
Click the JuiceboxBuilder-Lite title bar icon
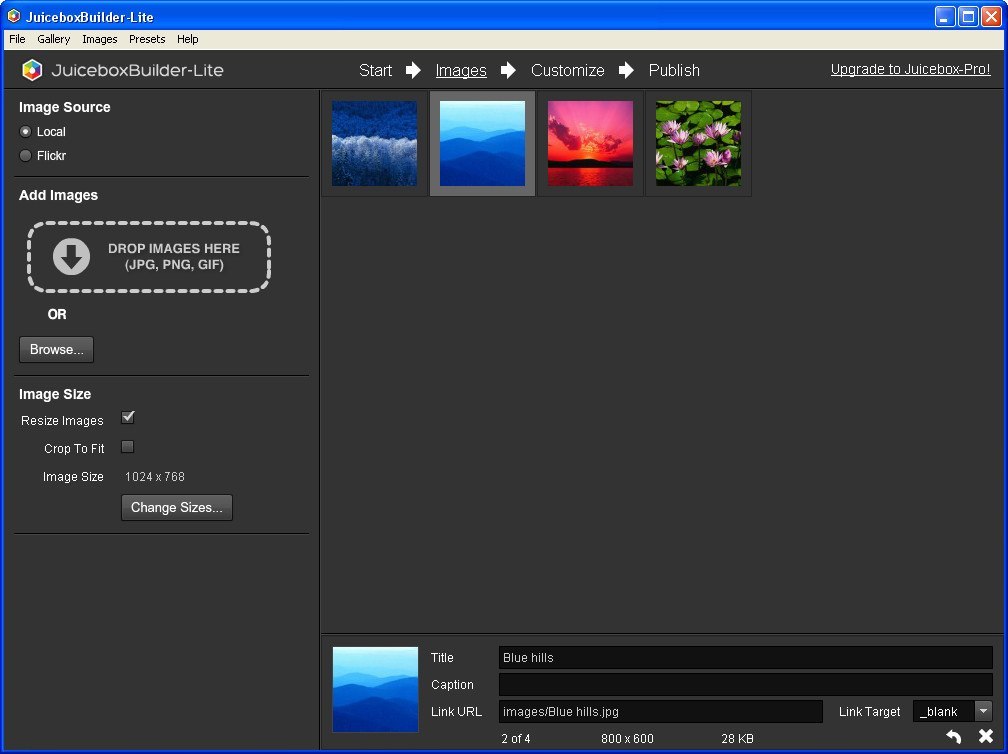[x=12, y=15]
